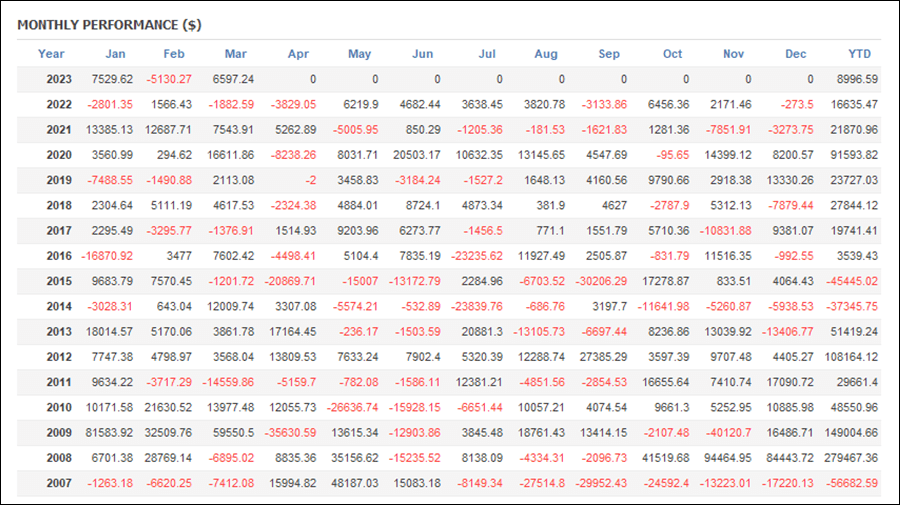Viewport: 900px width, 505px height.
Task: Click the Year column header
Action: (51, 54)
